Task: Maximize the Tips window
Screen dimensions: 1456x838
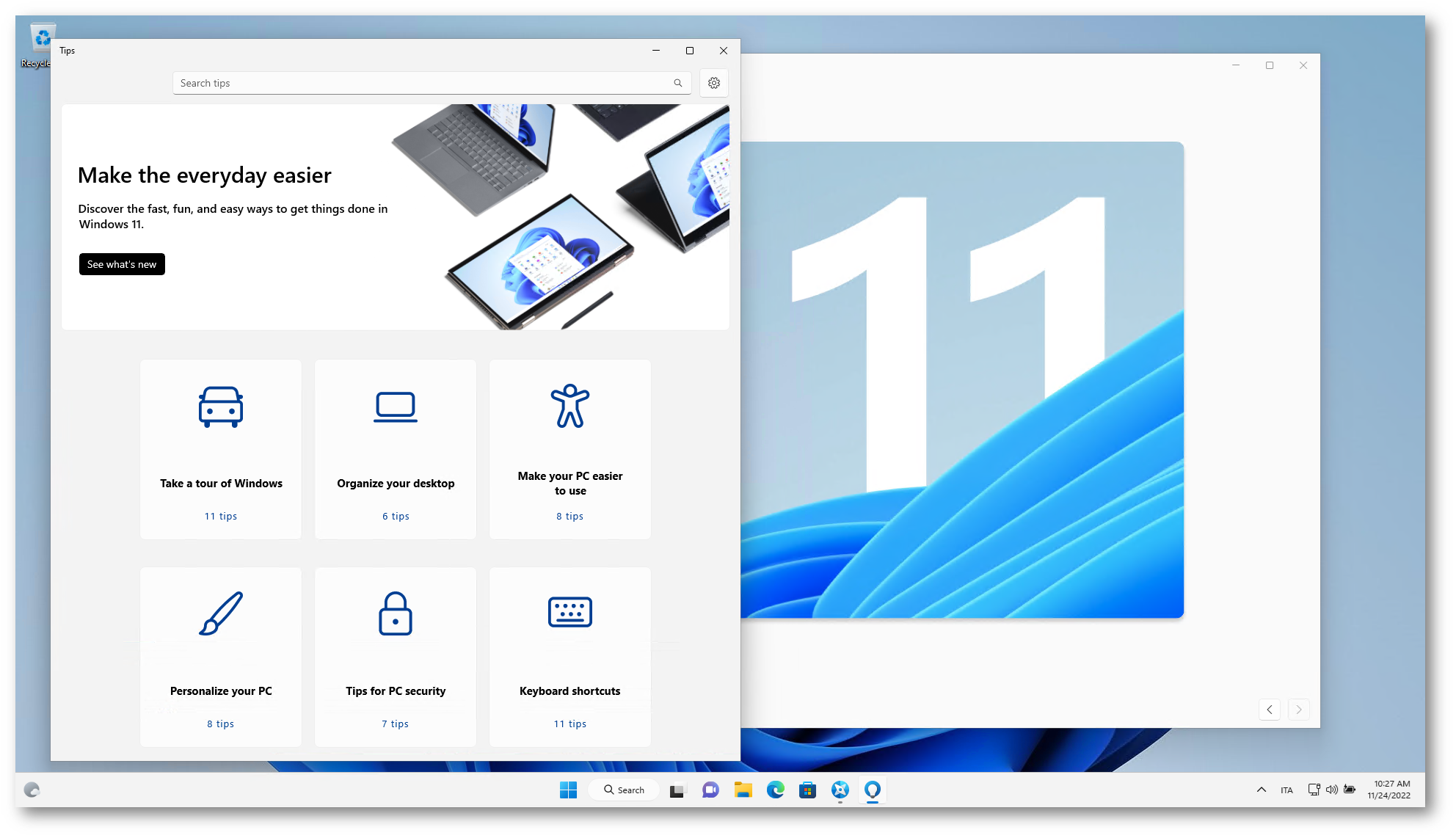Action: (x=690, y=51)
